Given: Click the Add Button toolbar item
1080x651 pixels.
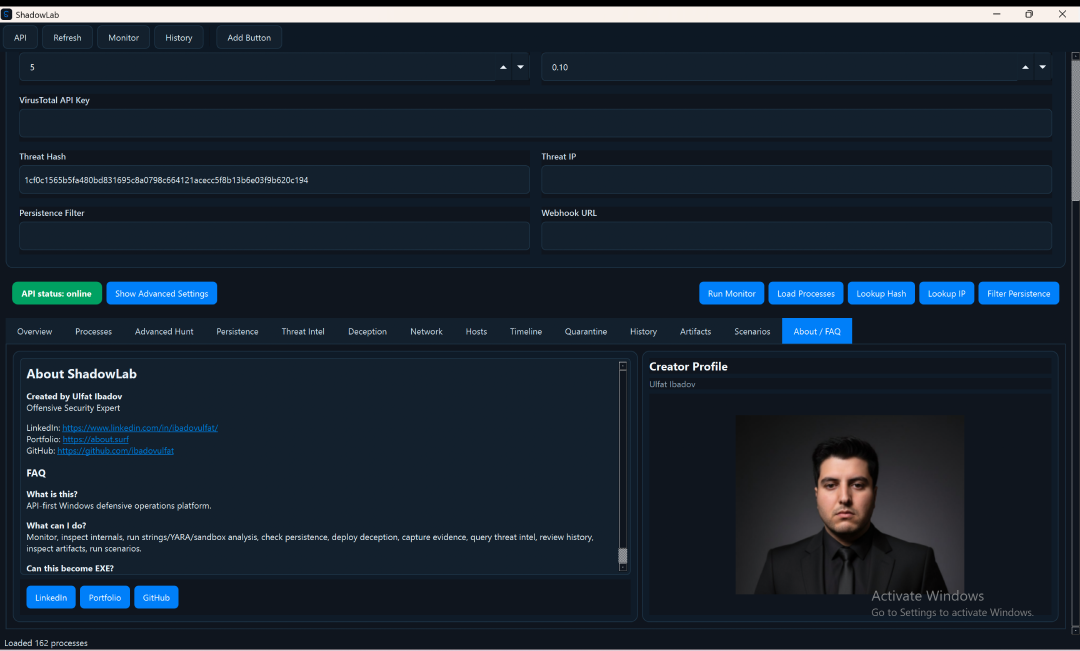Looking at the screenshot, I should pos(249,37).
